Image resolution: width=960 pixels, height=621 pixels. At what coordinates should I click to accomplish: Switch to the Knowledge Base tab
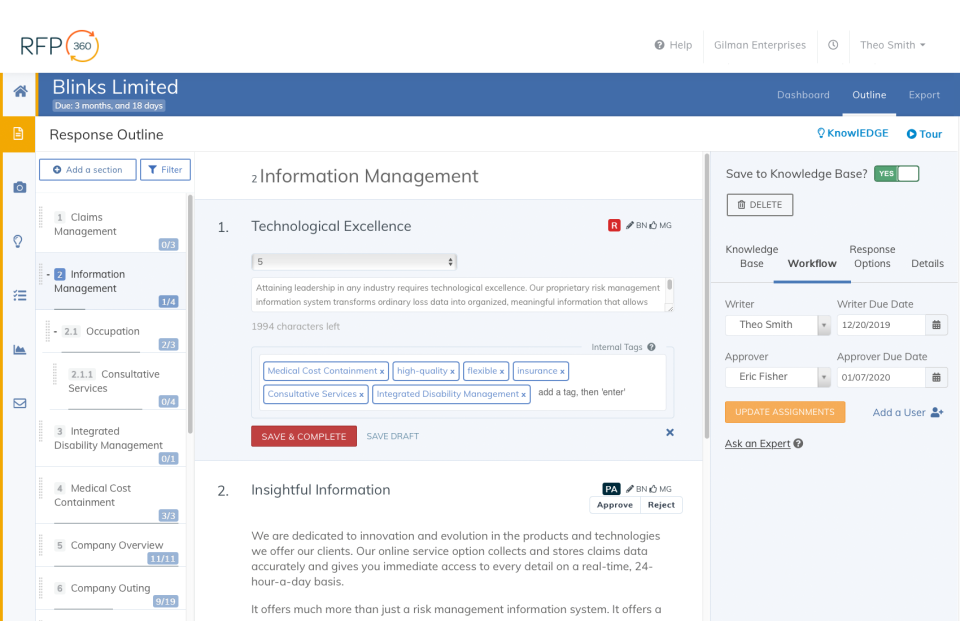(751, 256)
